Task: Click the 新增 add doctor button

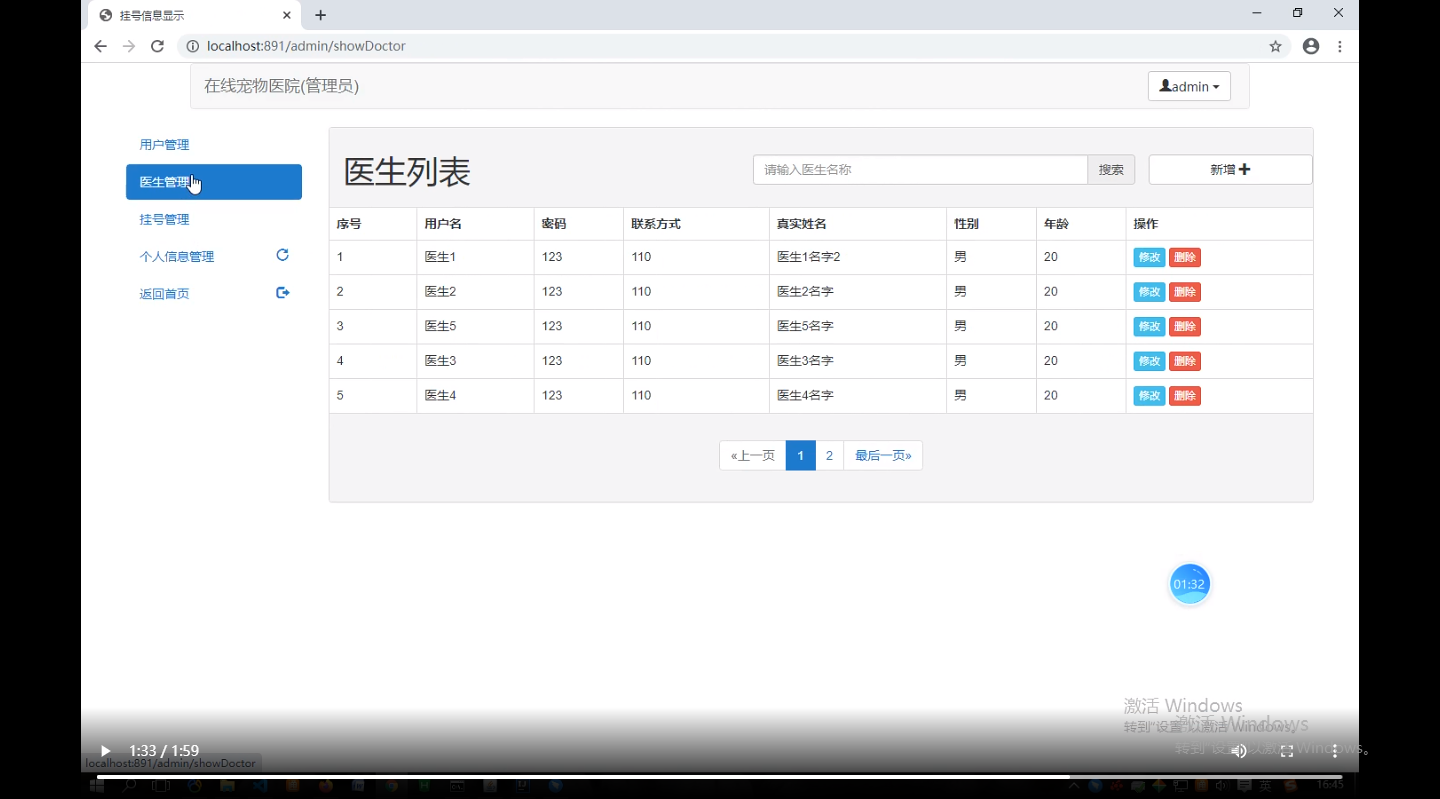Action: coord(1230,170)
